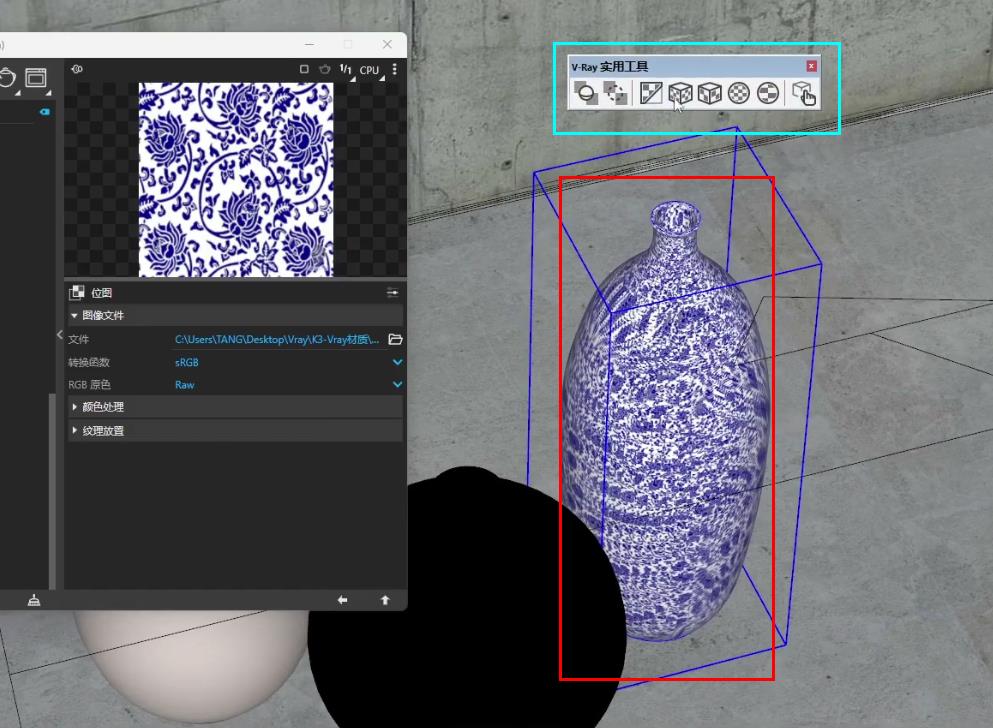Open the 转换函数 sRGB dropdown
Image resolution: width=993 pixels, height=728 pixels.
[397, 362]
